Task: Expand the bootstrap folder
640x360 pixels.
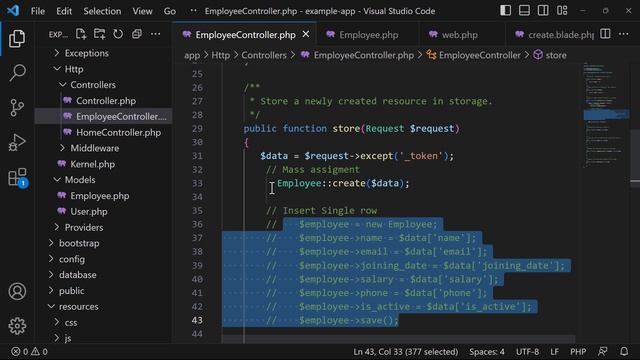Action: [79, 243]
